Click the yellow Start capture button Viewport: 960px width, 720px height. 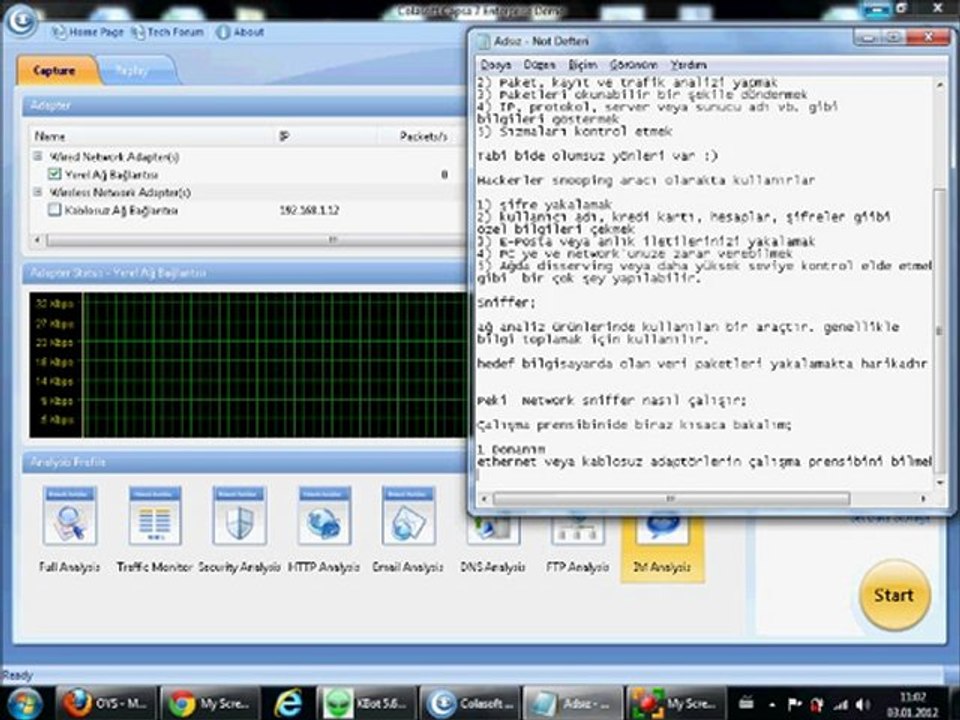point(894,595)
